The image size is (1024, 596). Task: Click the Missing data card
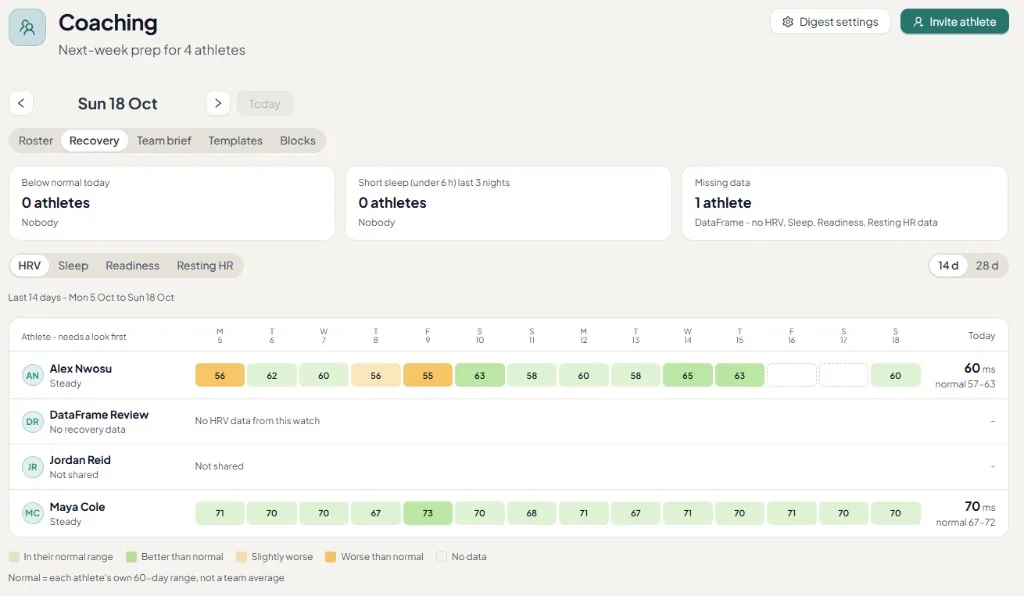pos(845,203)
